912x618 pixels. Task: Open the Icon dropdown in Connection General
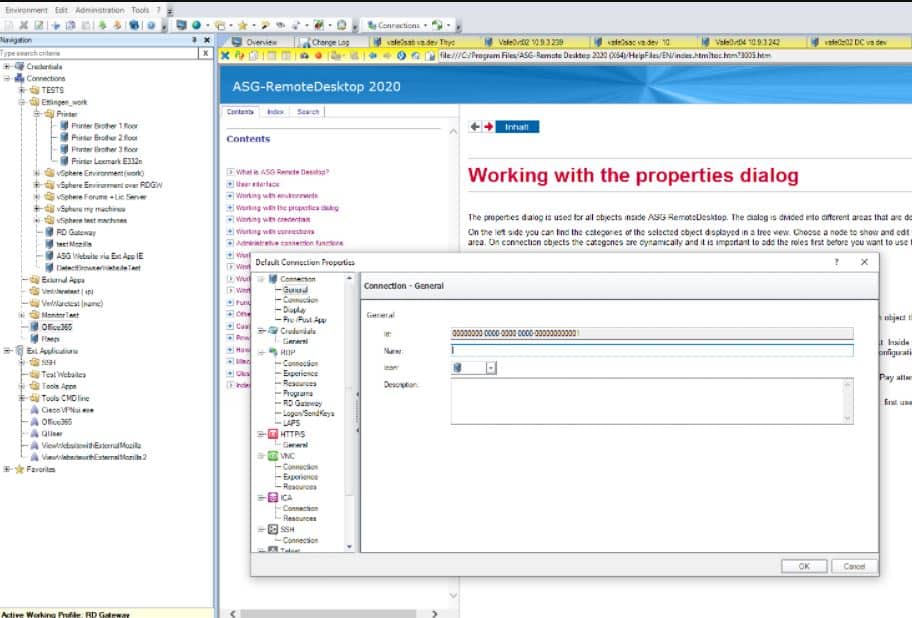[491, 368]
